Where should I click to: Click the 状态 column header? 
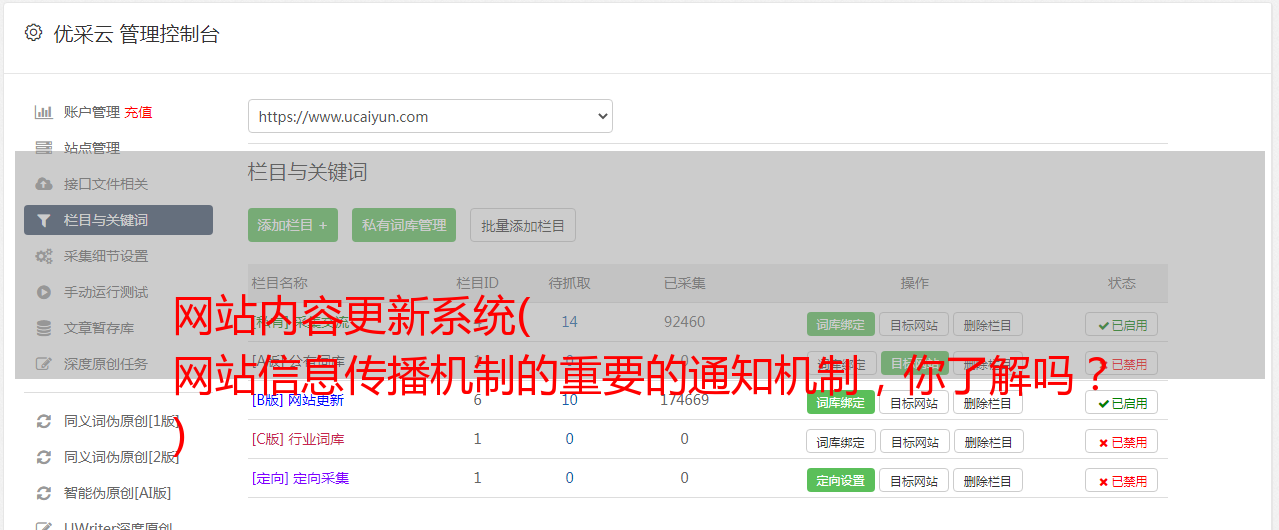1121,283
